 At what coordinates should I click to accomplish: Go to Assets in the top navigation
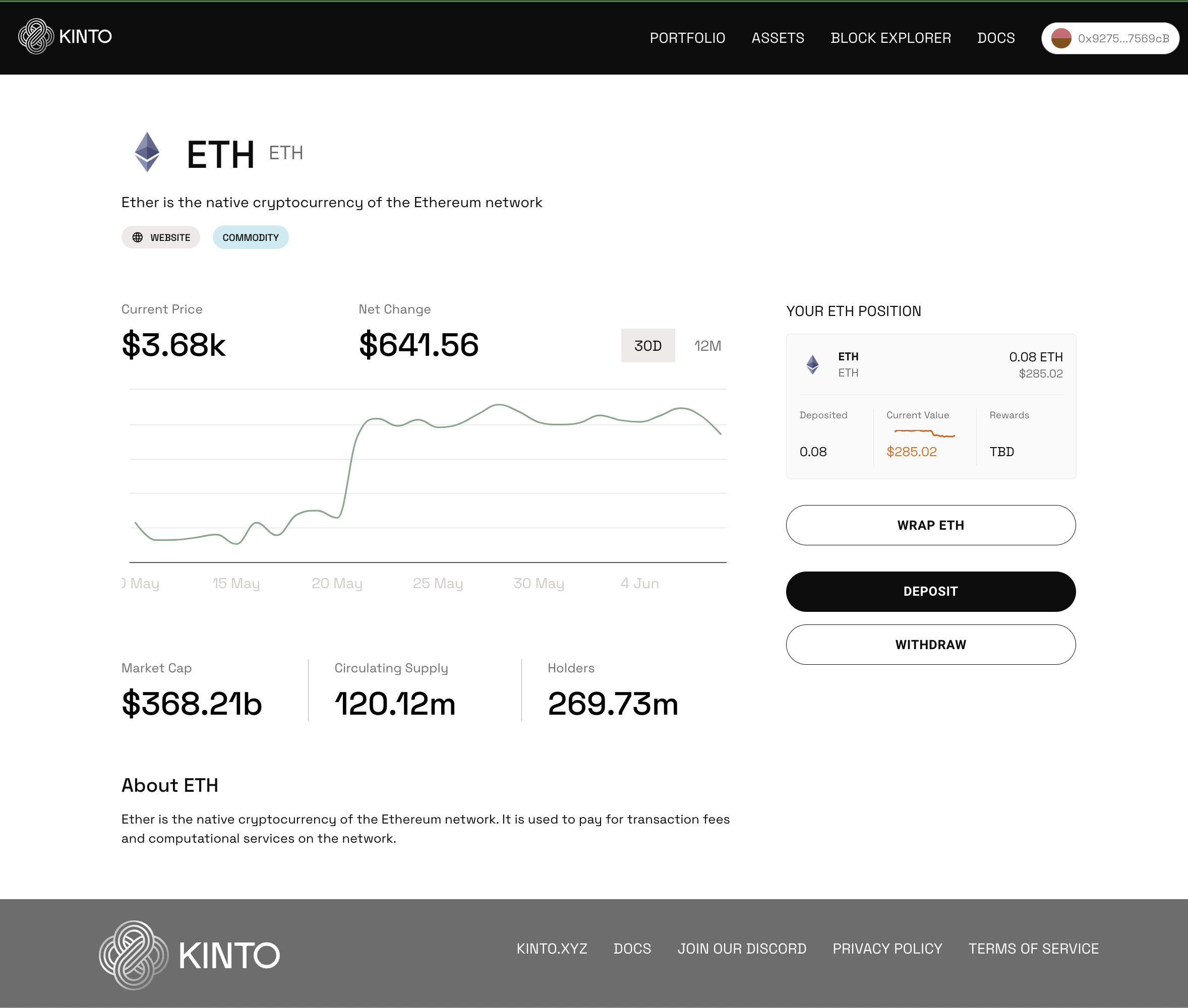[x=778, y=38]
